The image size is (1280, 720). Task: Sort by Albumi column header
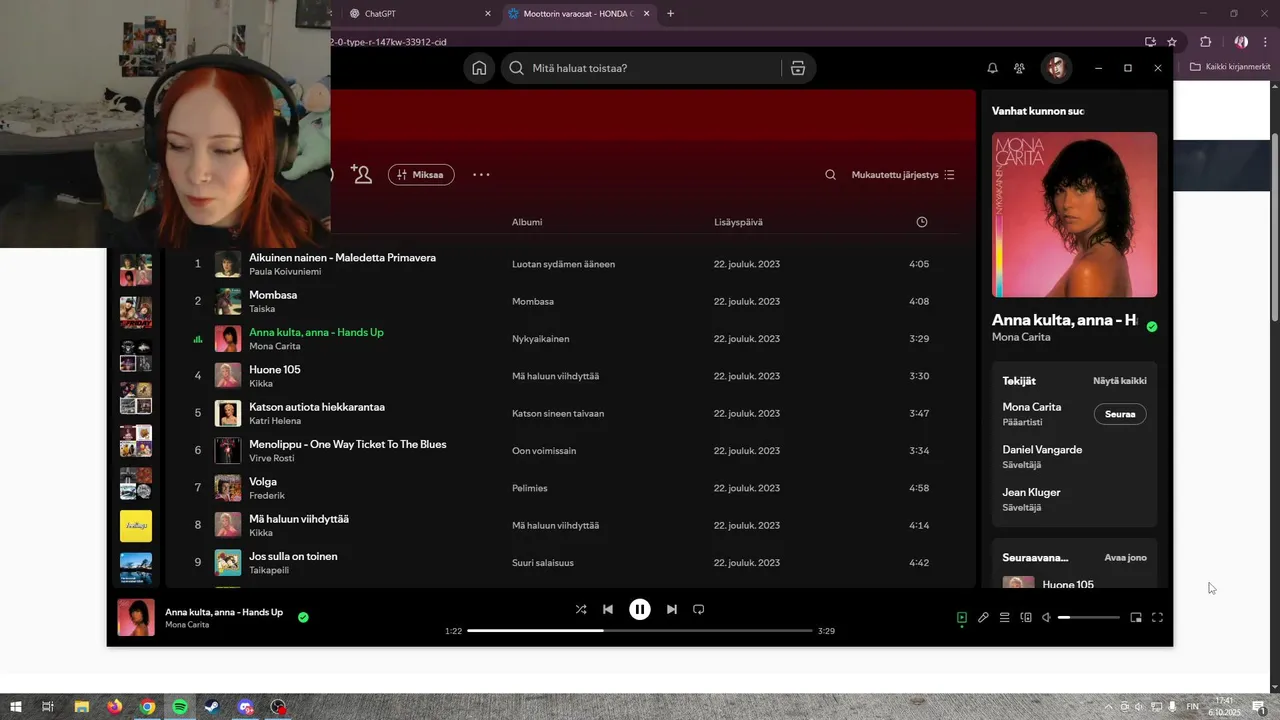(527, 222)
